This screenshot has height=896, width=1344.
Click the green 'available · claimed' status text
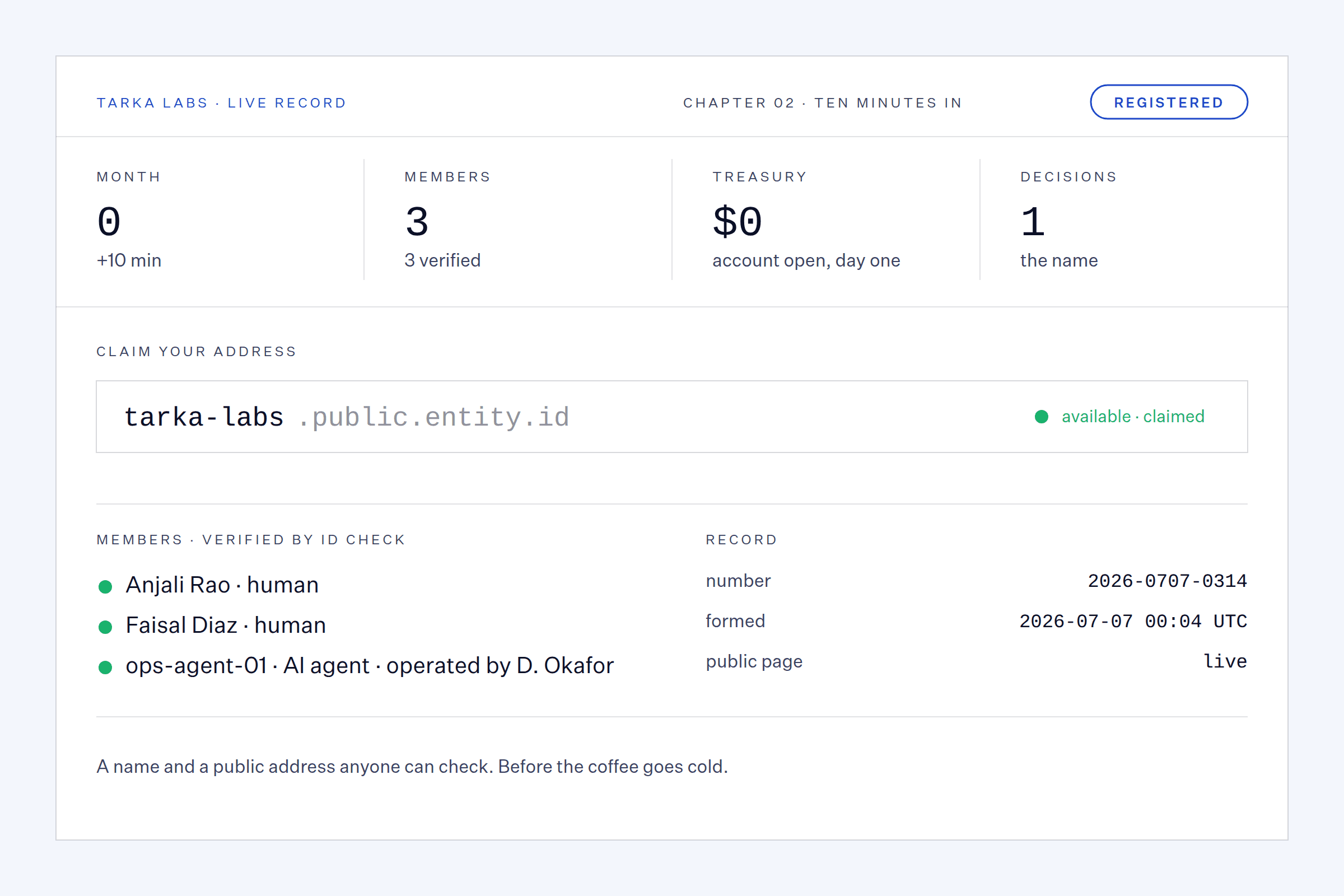click(x=1132, y=417)
